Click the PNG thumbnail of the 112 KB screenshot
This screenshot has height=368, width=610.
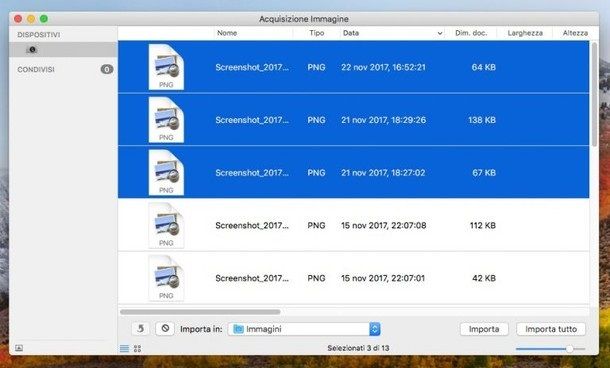click(x=166, y=225)
